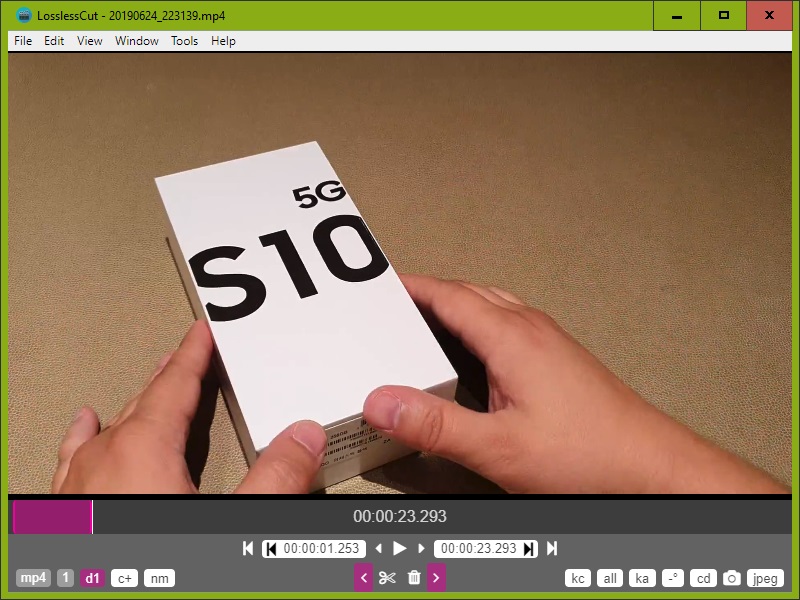This screenshot has width=800, height=600.
Task: Set cut start to current position
Action: pyautogui.click(x=271, y=549)
